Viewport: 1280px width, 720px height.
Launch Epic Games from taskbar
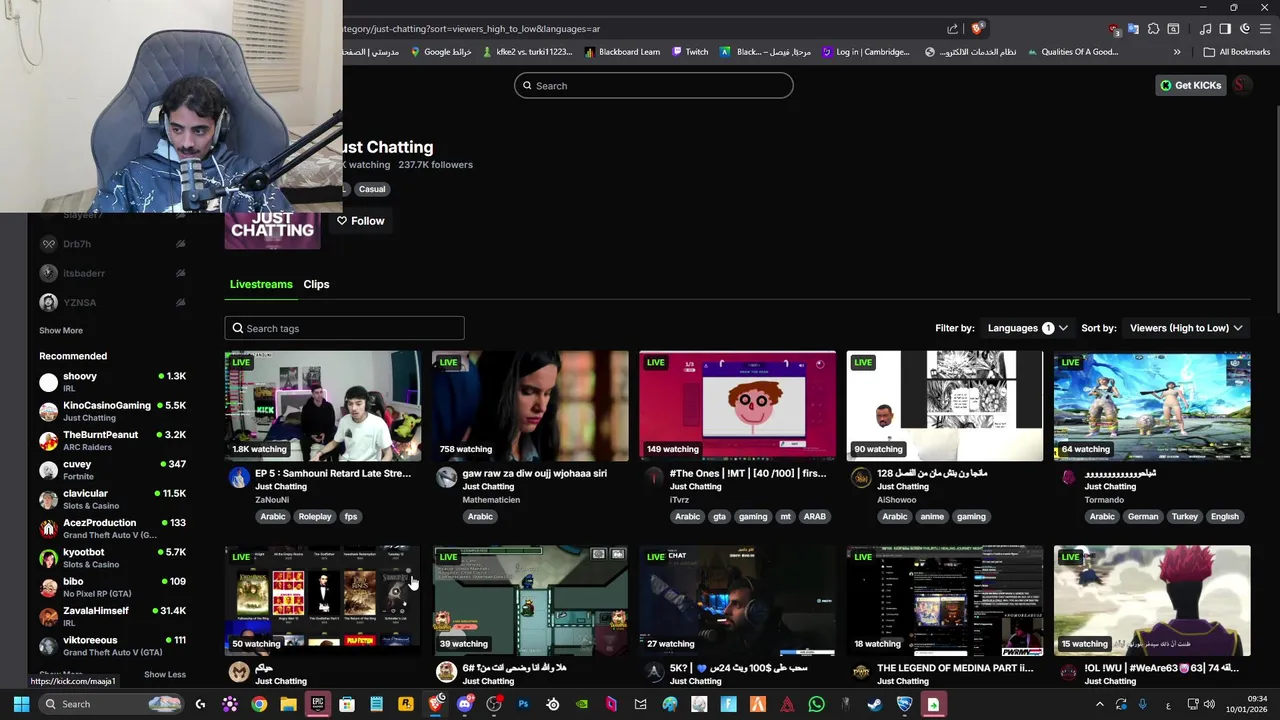tap(317, 704)
